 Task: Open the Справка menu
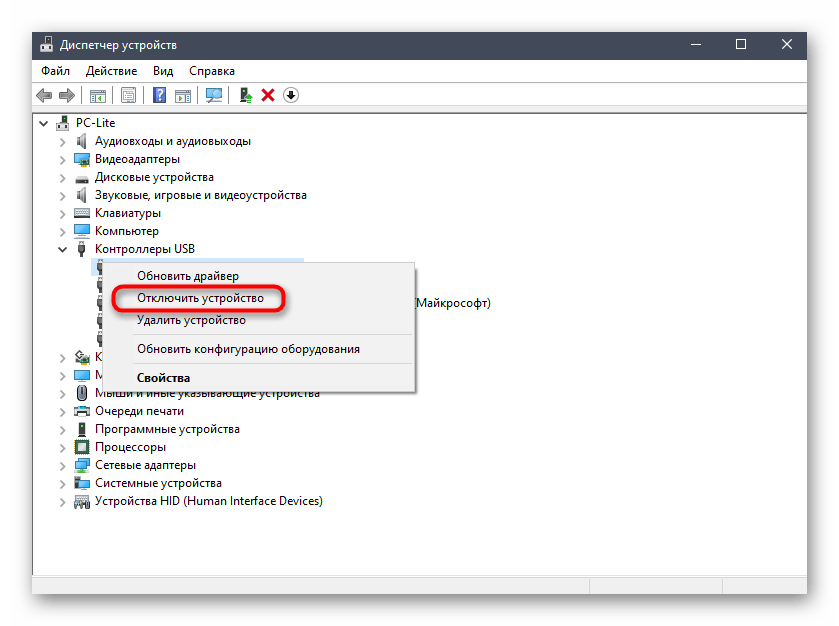pos(211,71)
